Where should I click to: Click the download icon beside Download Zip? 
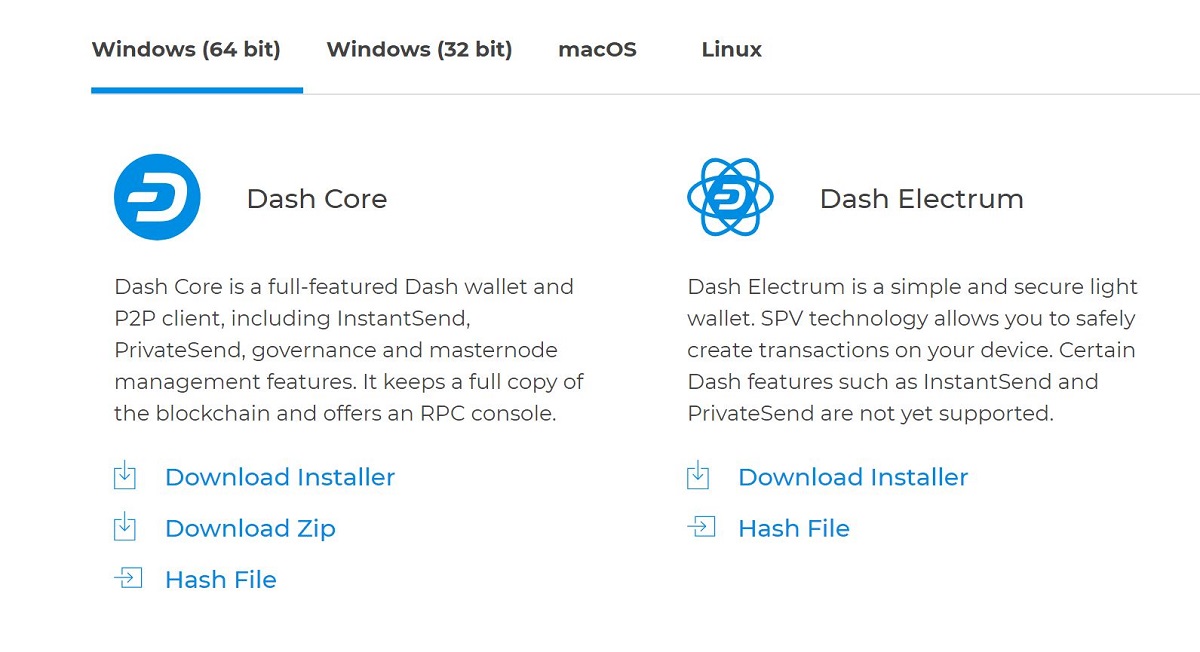tap(124, 527)
